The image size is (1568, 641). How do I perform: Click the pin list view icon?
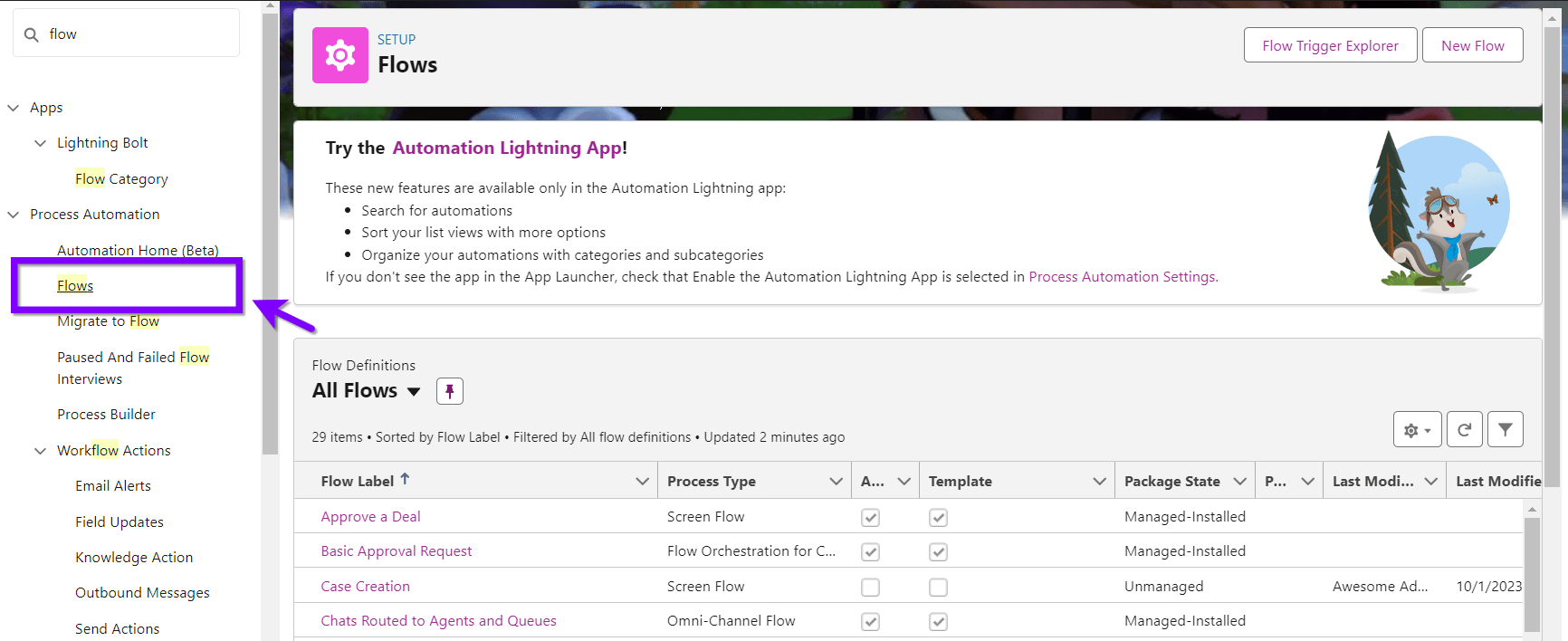(450, 391)
